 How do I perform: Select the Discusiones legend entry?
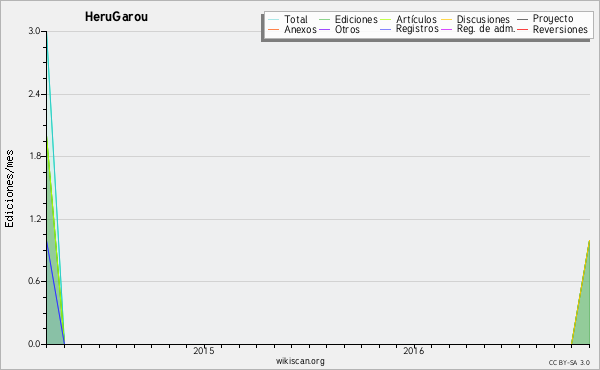click(x=483, y=19)
